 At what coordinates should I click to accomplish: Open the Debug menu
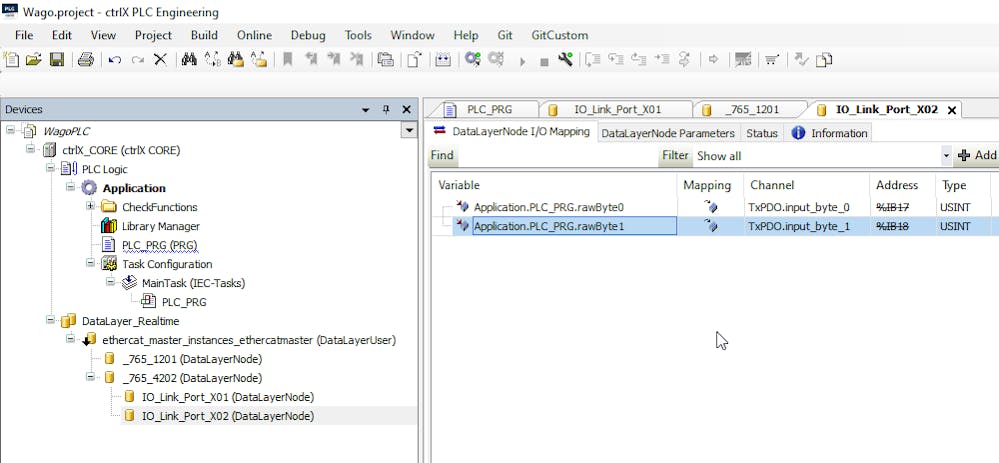point(308,35)
